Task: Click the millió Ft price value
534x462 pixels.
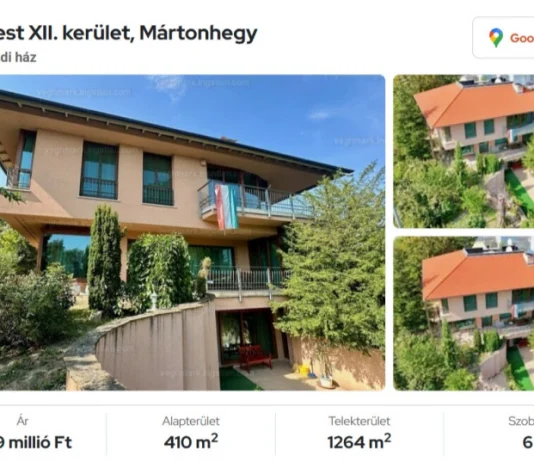Action: 35,442
